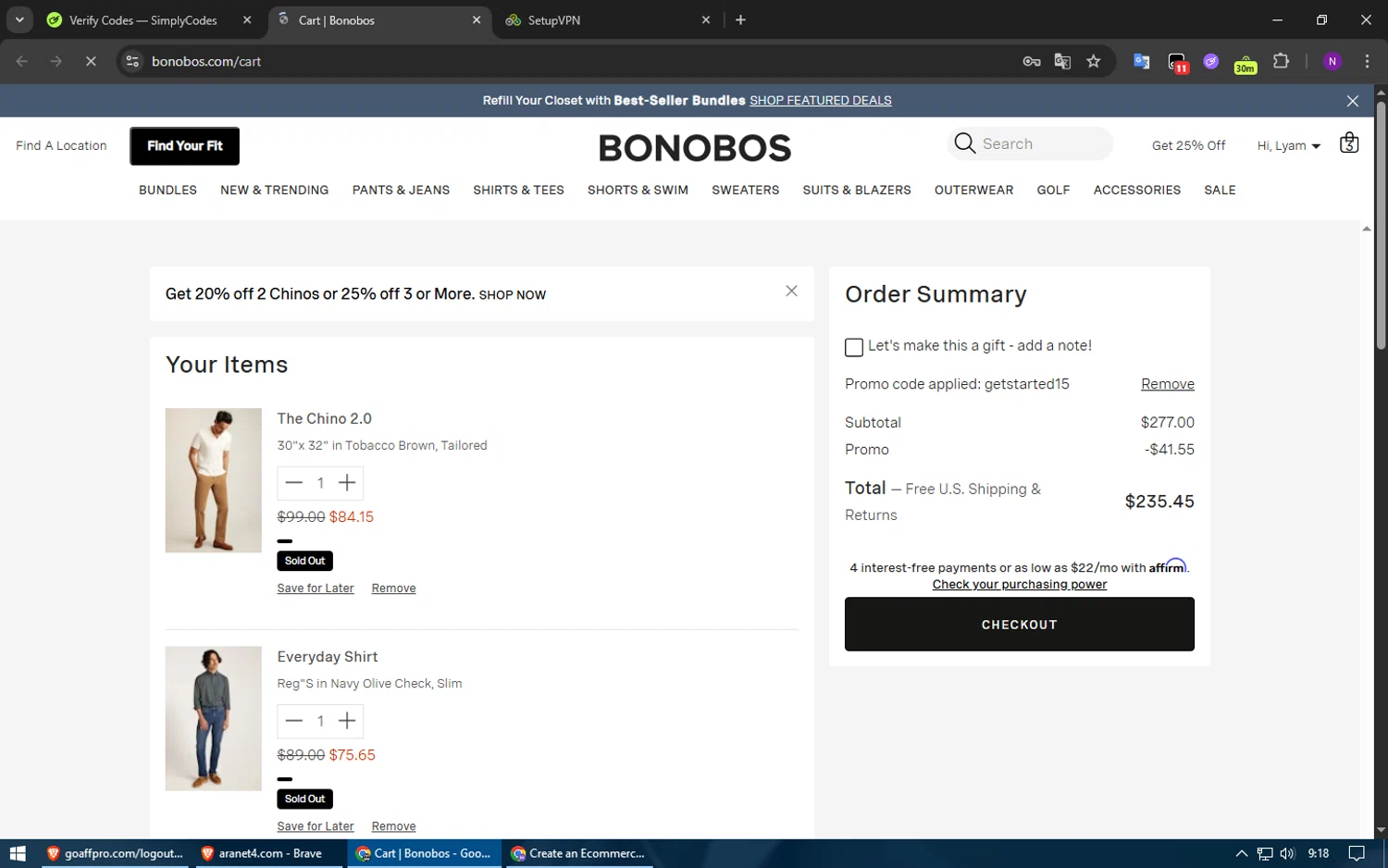
Task: Go to the BONOBOS logo homepage
Action: coord(695,148)
